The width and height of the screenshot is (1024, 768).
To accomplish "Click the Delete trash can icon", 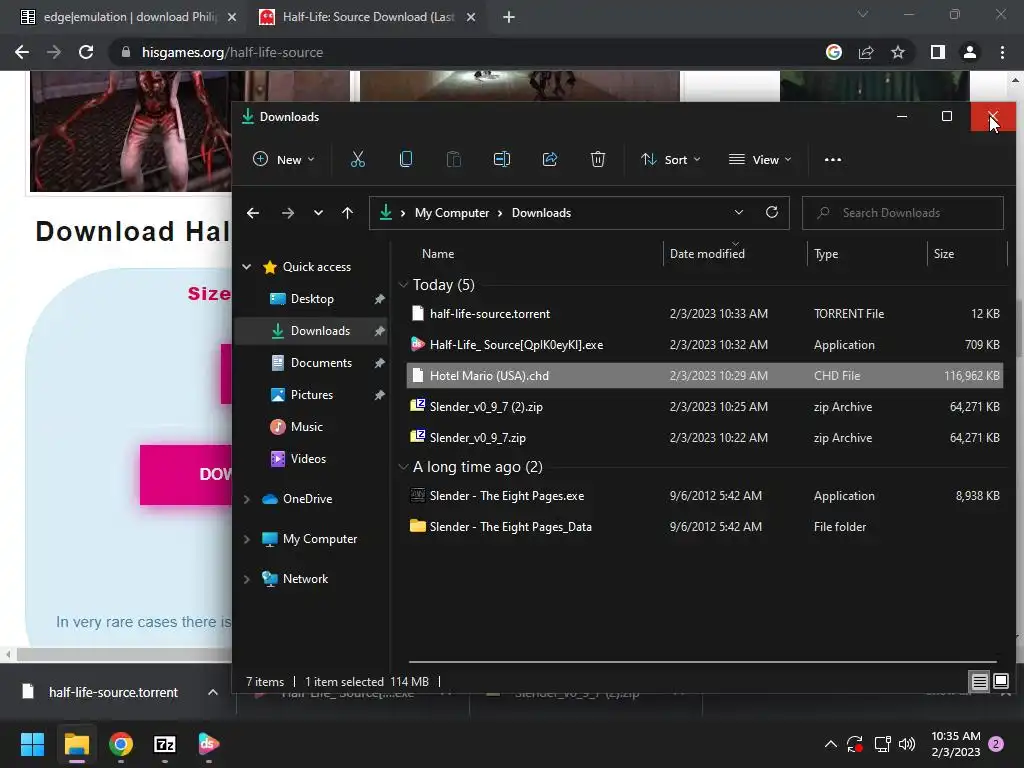I will coord(598,159).
